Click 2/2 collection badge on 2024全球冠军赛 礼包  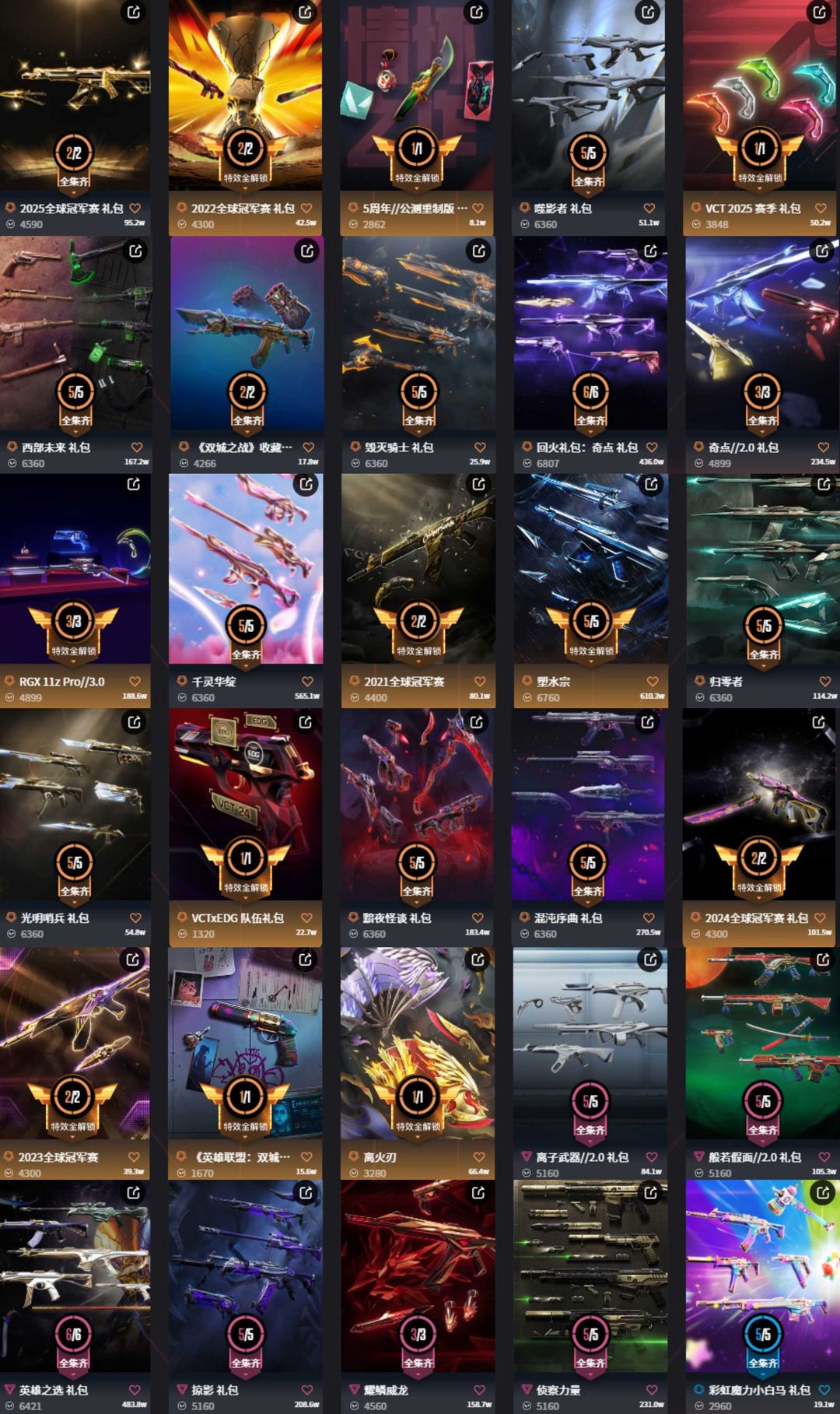click(759, 858)
